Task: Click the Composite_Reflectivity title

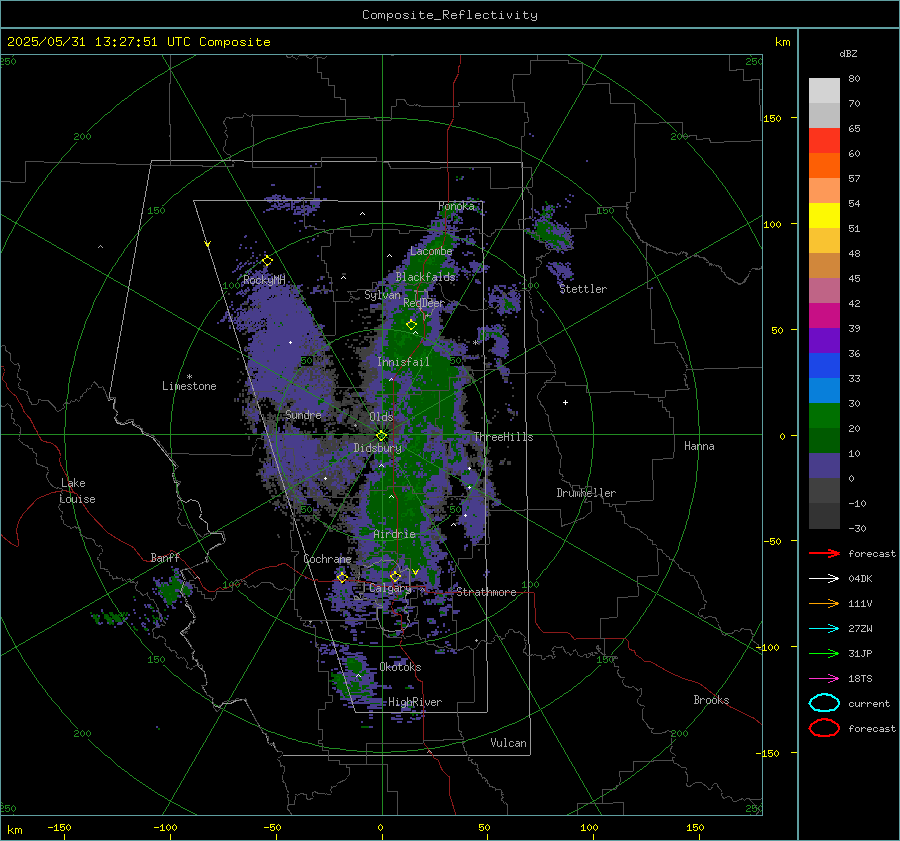Action: [x=450, y=15]
